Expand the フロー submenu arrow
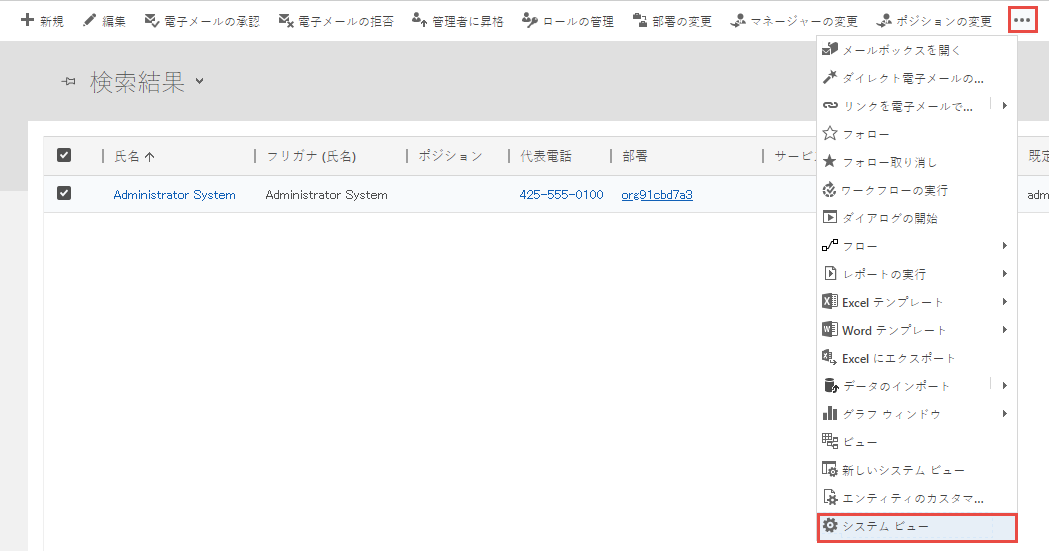Viewport: 1049px width, 551px height. coord(1004,246)
